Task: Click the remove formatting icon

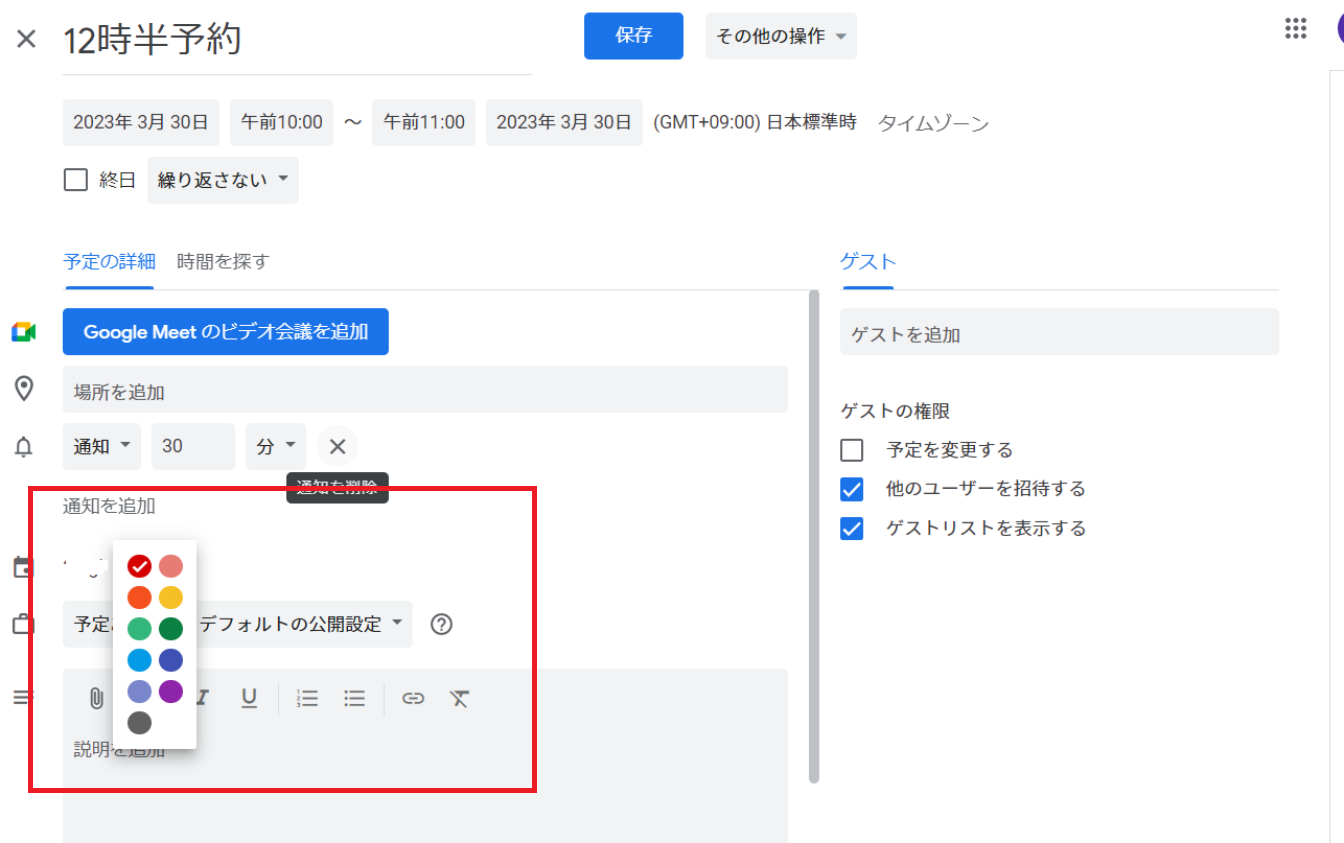Action: point(459,698)
